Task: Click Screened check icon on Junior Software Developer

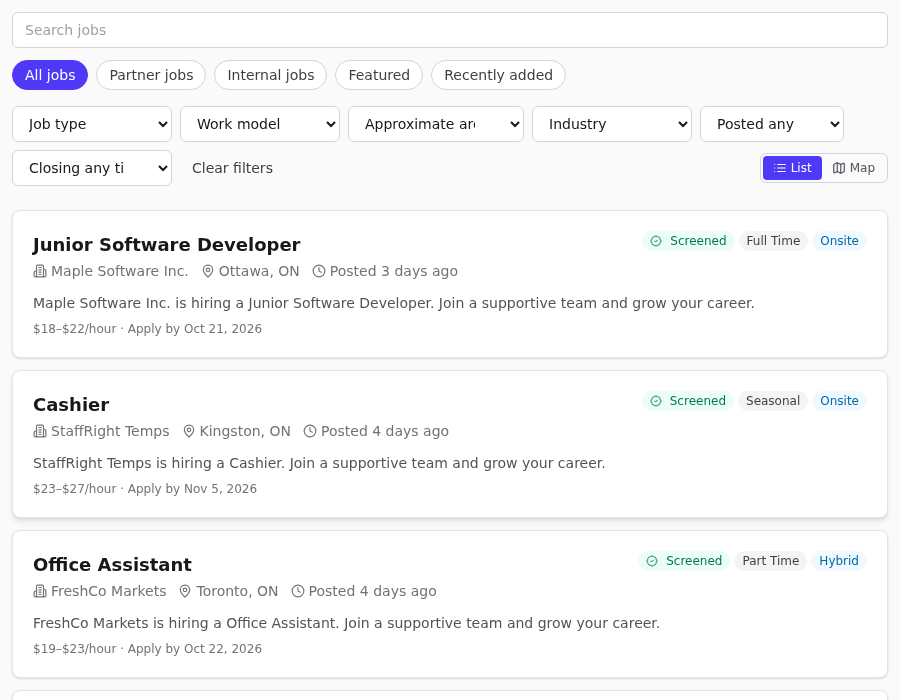Action: [x=656, y=241]
